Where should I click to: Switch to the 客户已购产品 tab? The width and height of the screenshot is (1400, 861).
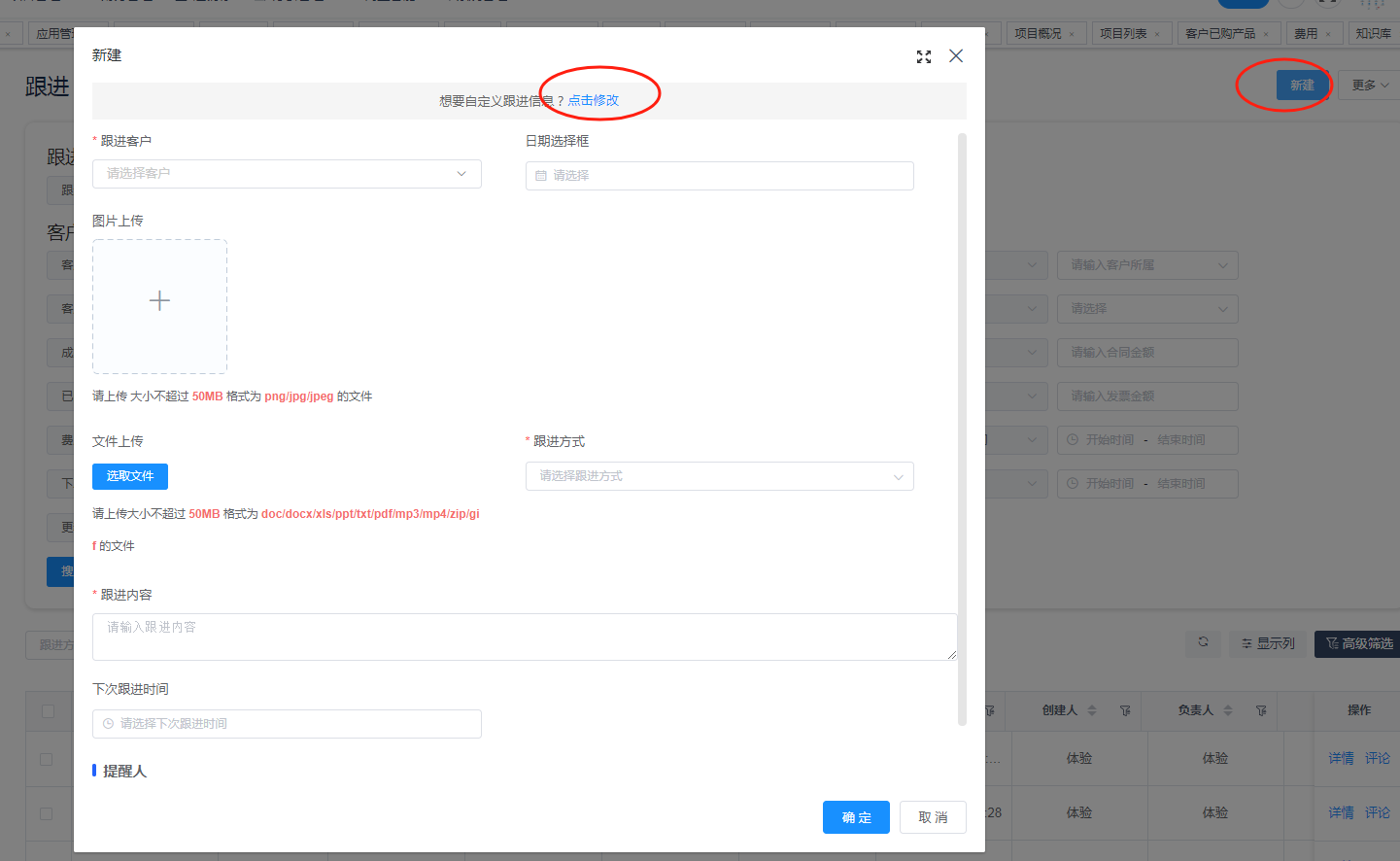[x=1220, y=34]
